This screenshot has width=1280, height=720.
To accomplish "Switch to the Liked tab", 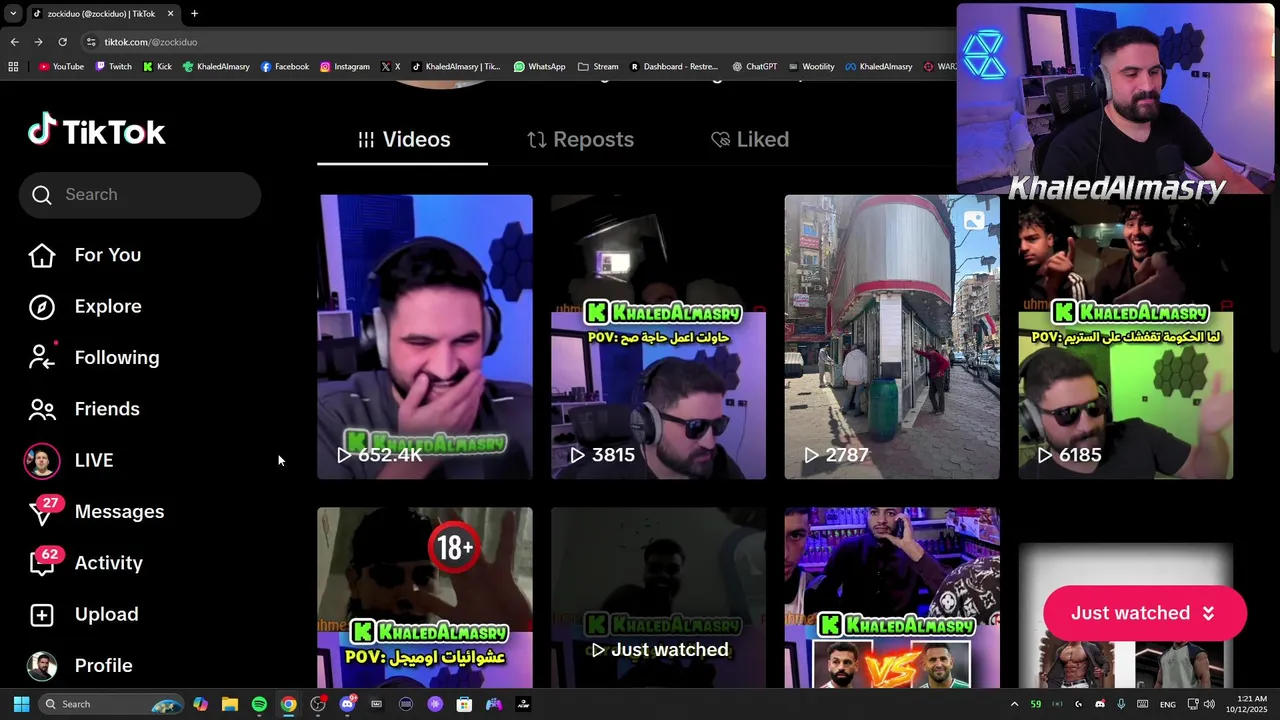I will [749, 140].
